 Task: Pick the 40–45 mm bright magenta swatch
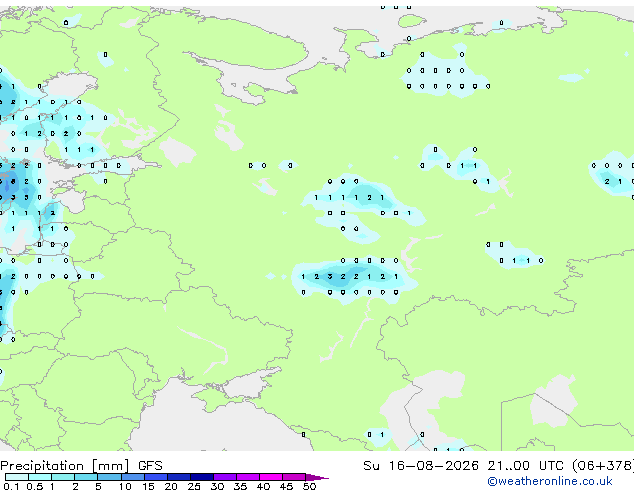point(271,477)
